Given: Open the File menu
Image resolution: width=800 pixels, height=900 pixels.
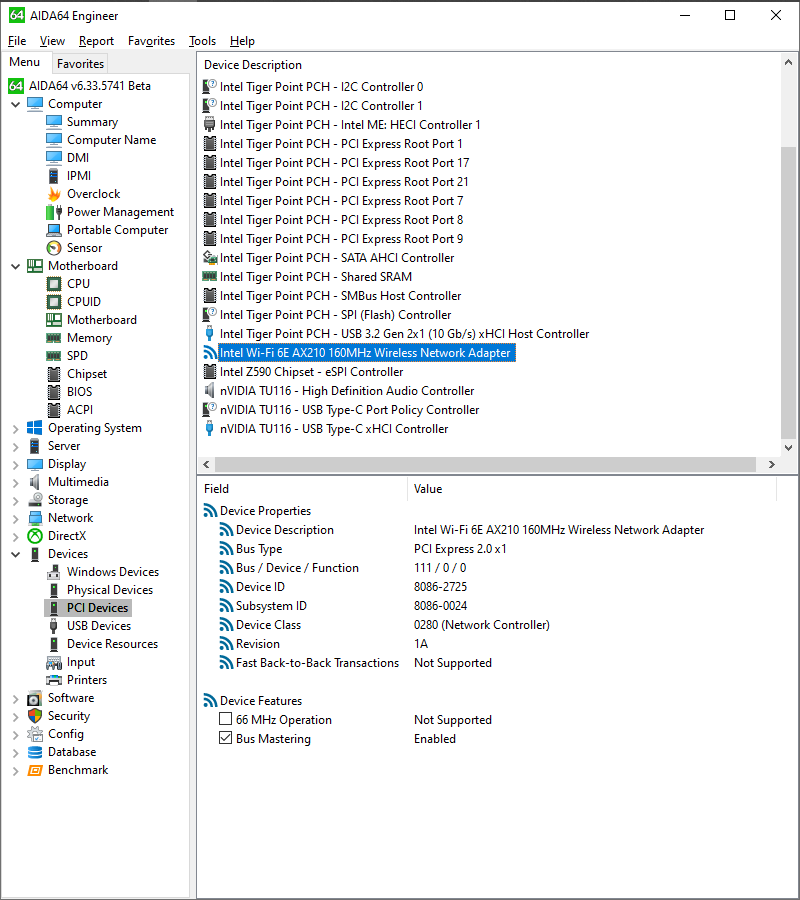Looking at the screenshot, I should pyautogui.click(x=17, y=41).
